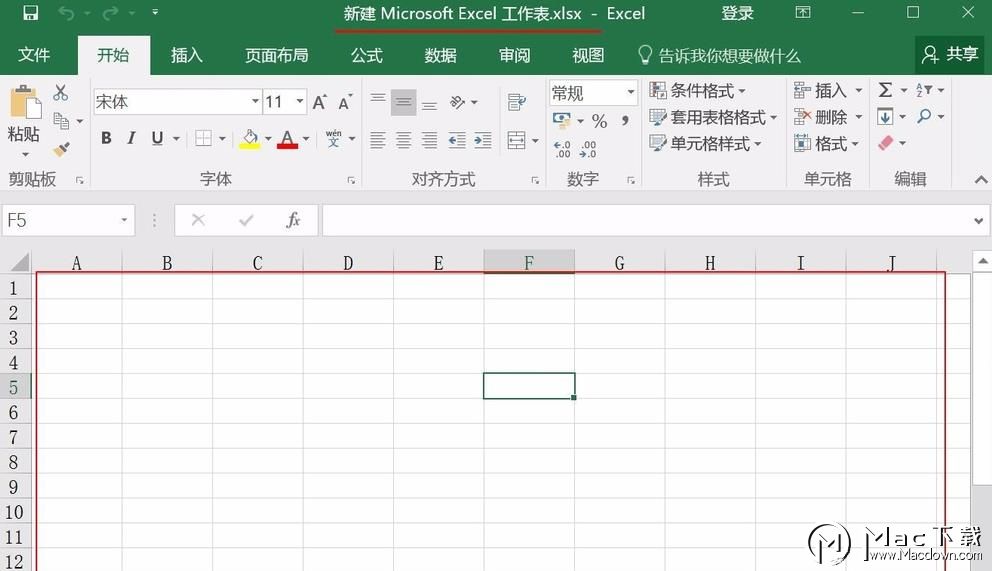Toggle italic formatting
992x571 pixels.
click(x=131, y=138)
